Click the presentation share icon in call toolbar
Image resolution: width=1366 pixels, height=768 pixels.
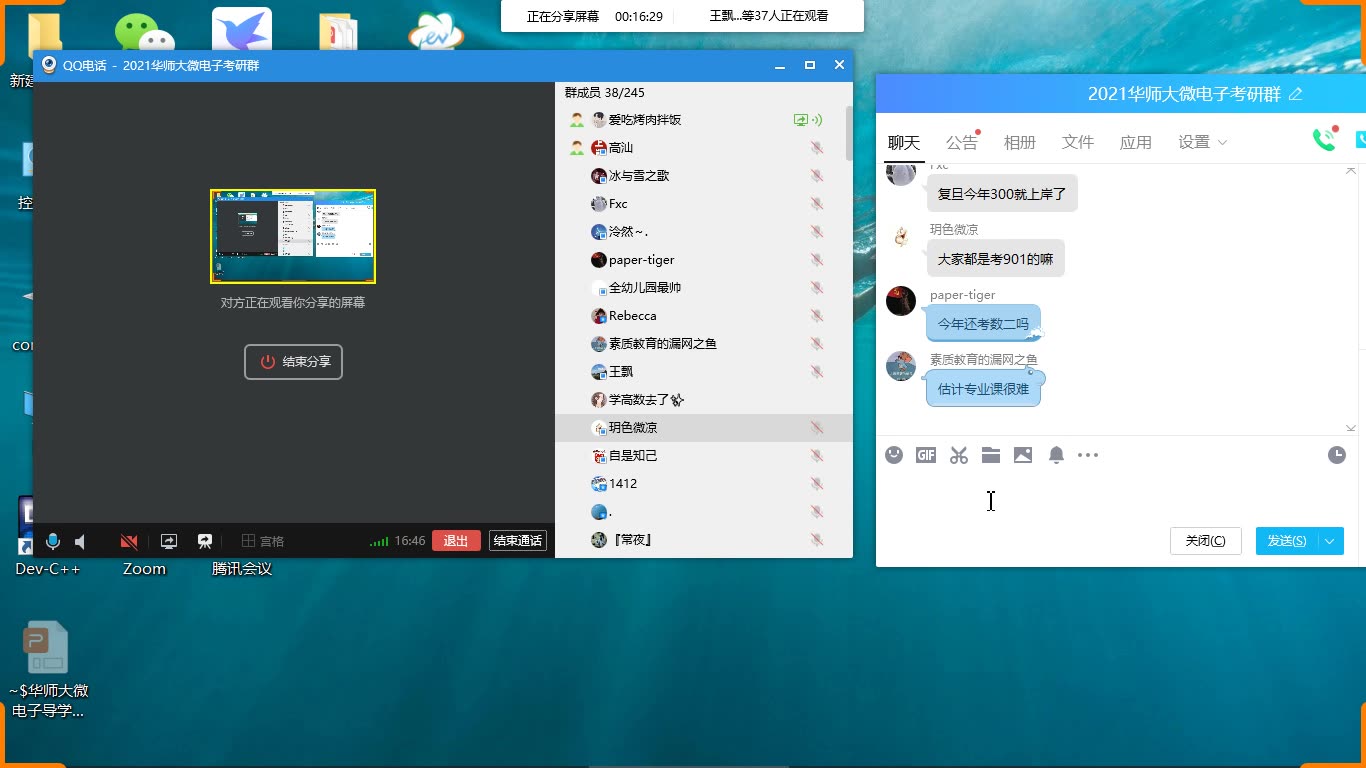[x=205, y=541]
